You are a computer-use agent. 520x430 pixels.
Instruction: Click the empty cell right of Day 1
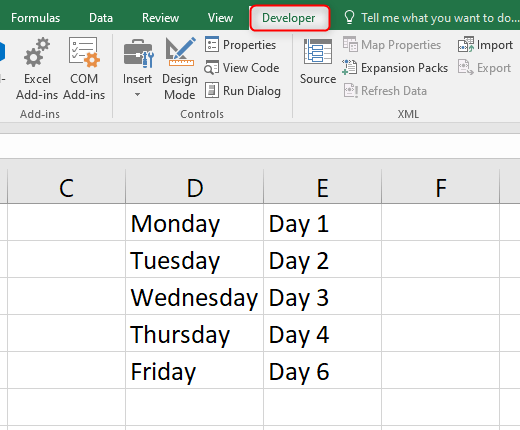point(440,222)
